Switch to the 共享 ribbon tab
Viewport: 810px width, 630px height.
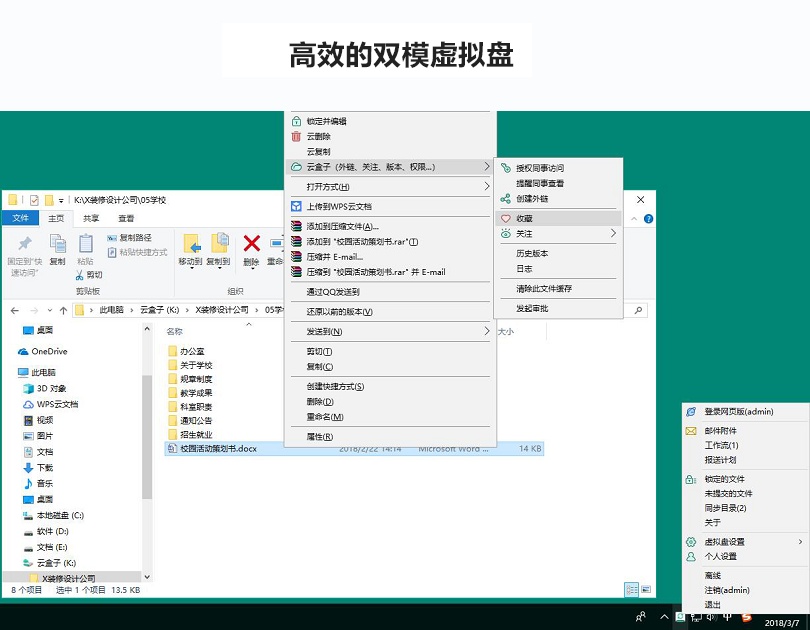click(x=91, y=218)
